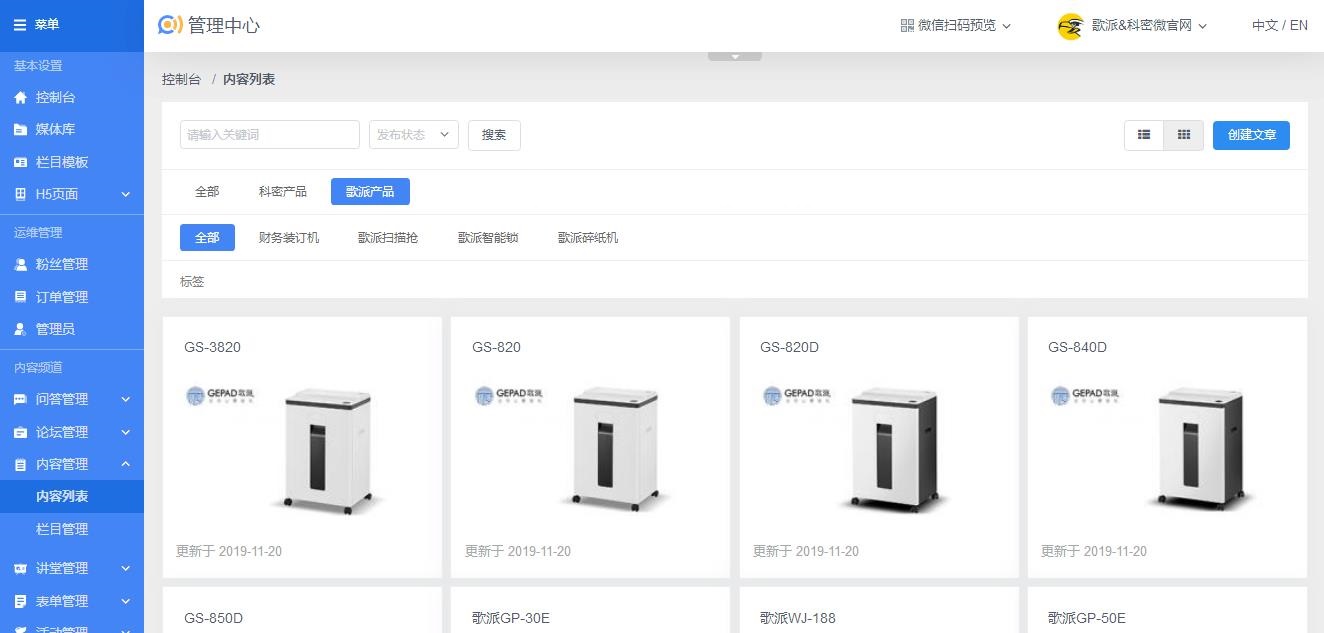1324x633 pixels.
Task: Switch to list view layout
Action: [x=1144, y=135]
